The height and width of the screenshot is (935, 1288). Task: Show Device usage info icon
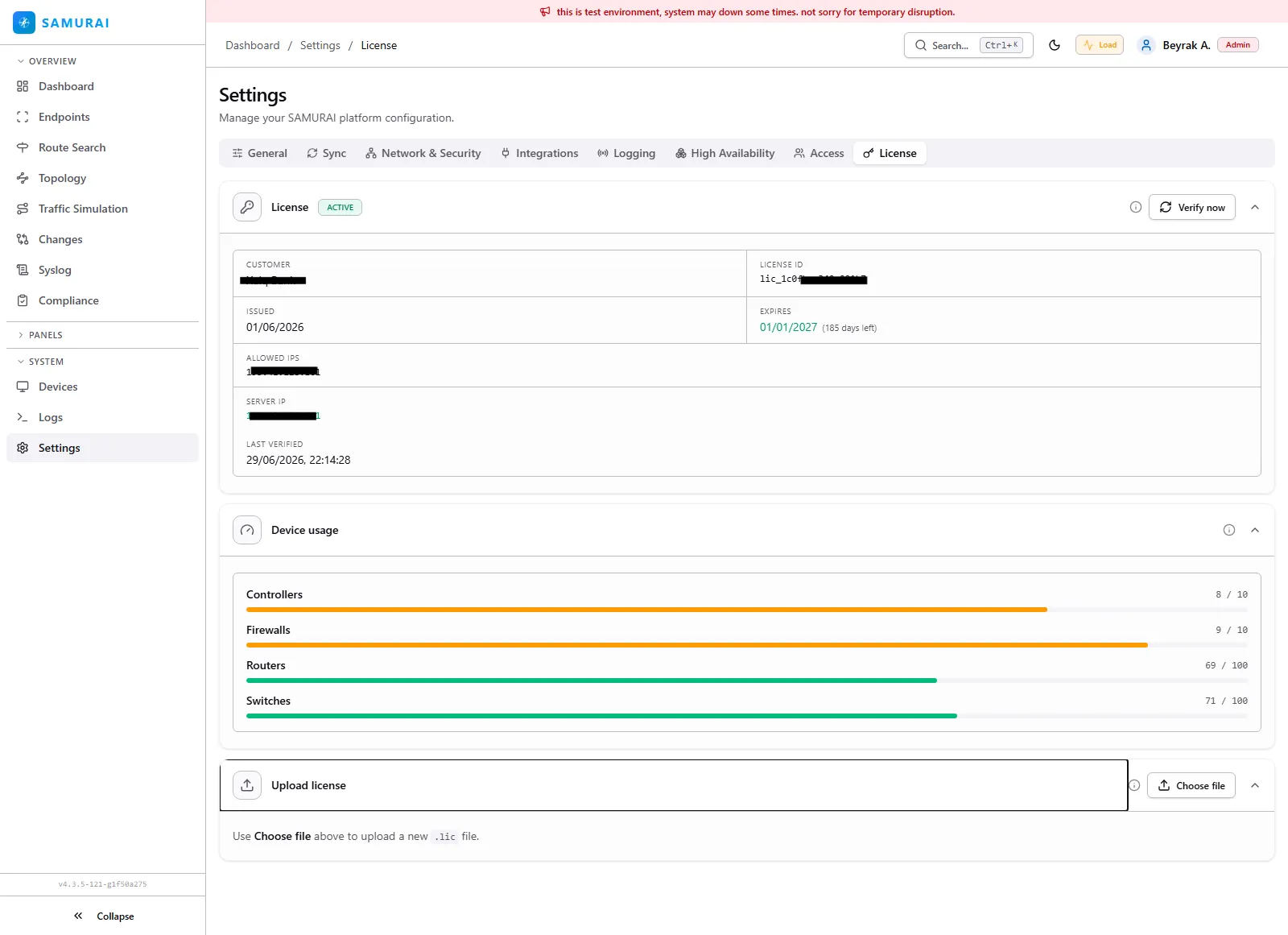(x=1229, y=530)
